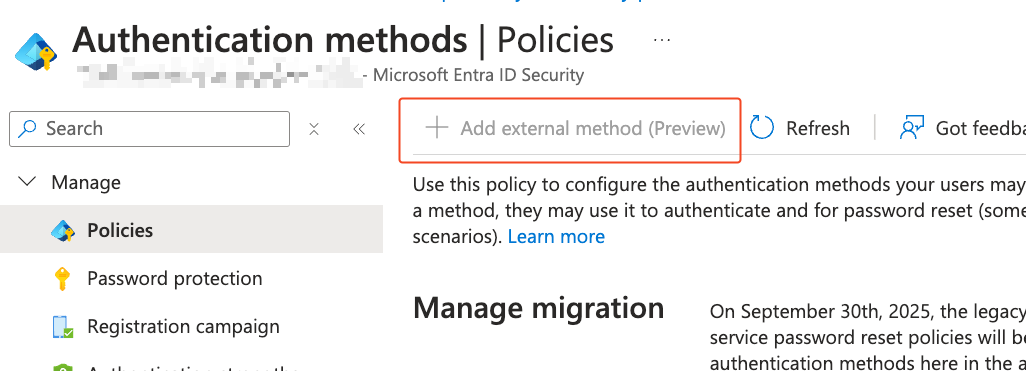1026x371 pixels.
Task: Open the ellipsis more options menu
Action: click(662, 40)
